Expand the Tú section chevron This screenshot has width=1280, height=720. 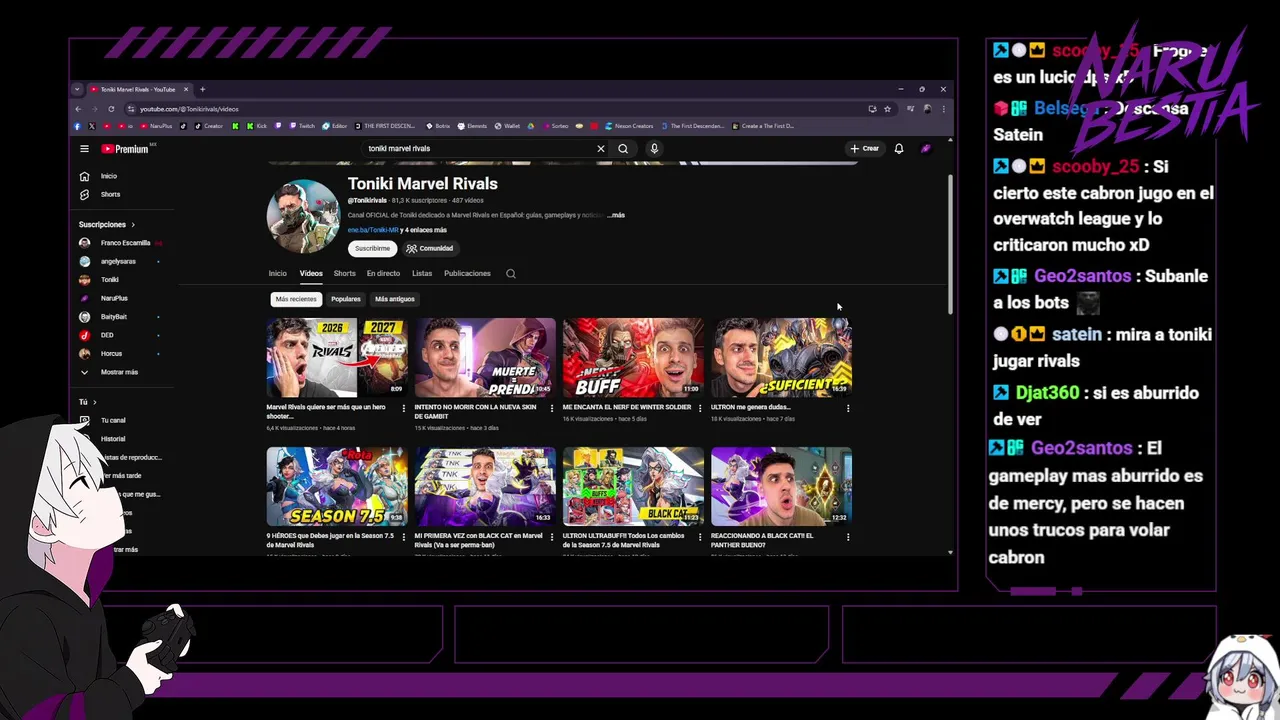click(x=95, y=402)
